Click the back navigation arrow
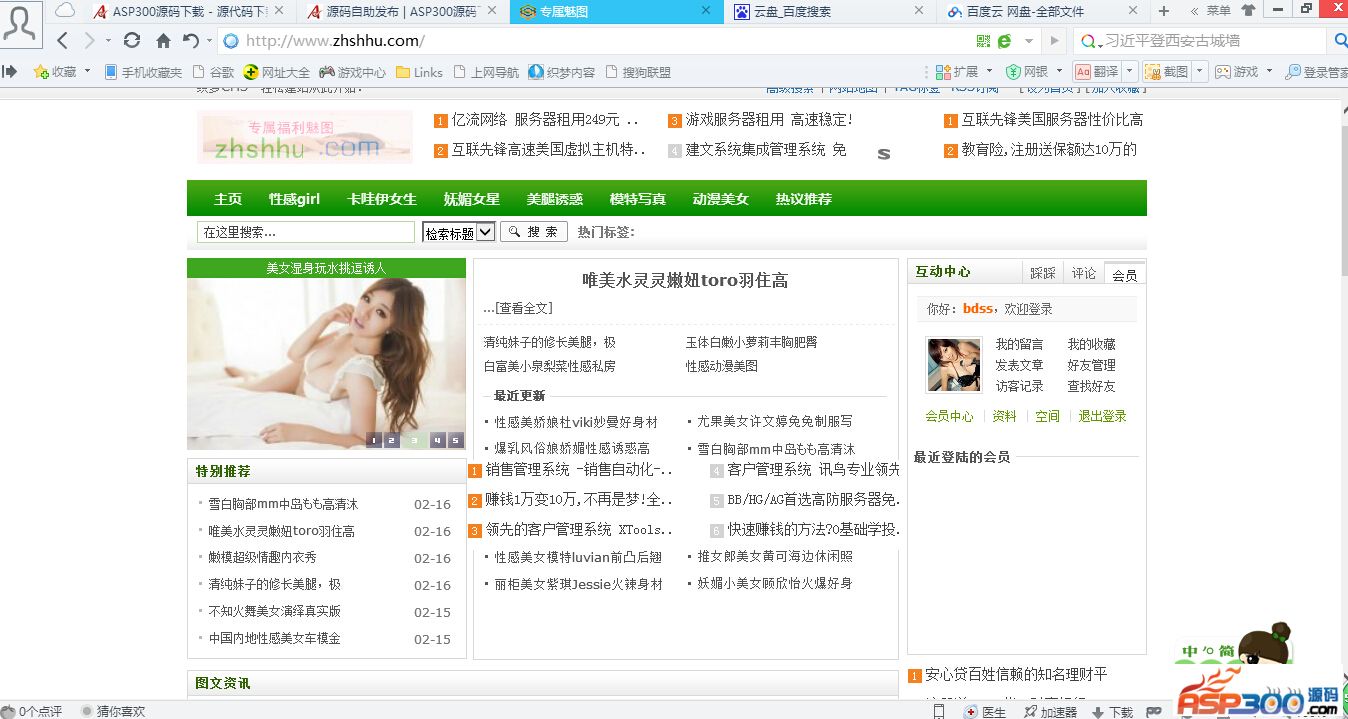Screen dimensions: 1348x719 click(62, 41)
